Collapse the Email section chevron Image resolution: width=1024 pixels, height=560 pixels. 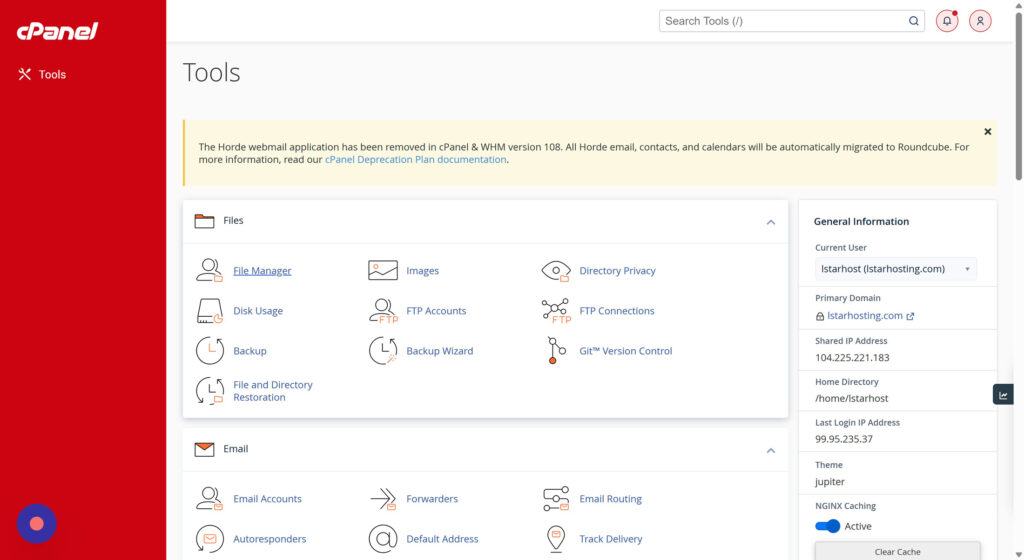tap(771, 450)
